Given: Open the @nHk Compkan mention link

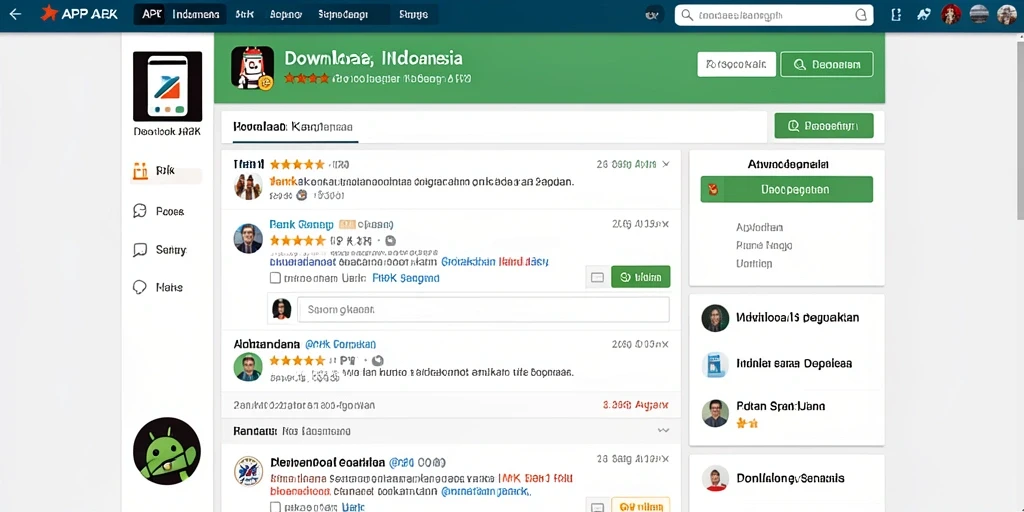Looking at the screenshot, I should pyautogui.click(x=340, y=344).
